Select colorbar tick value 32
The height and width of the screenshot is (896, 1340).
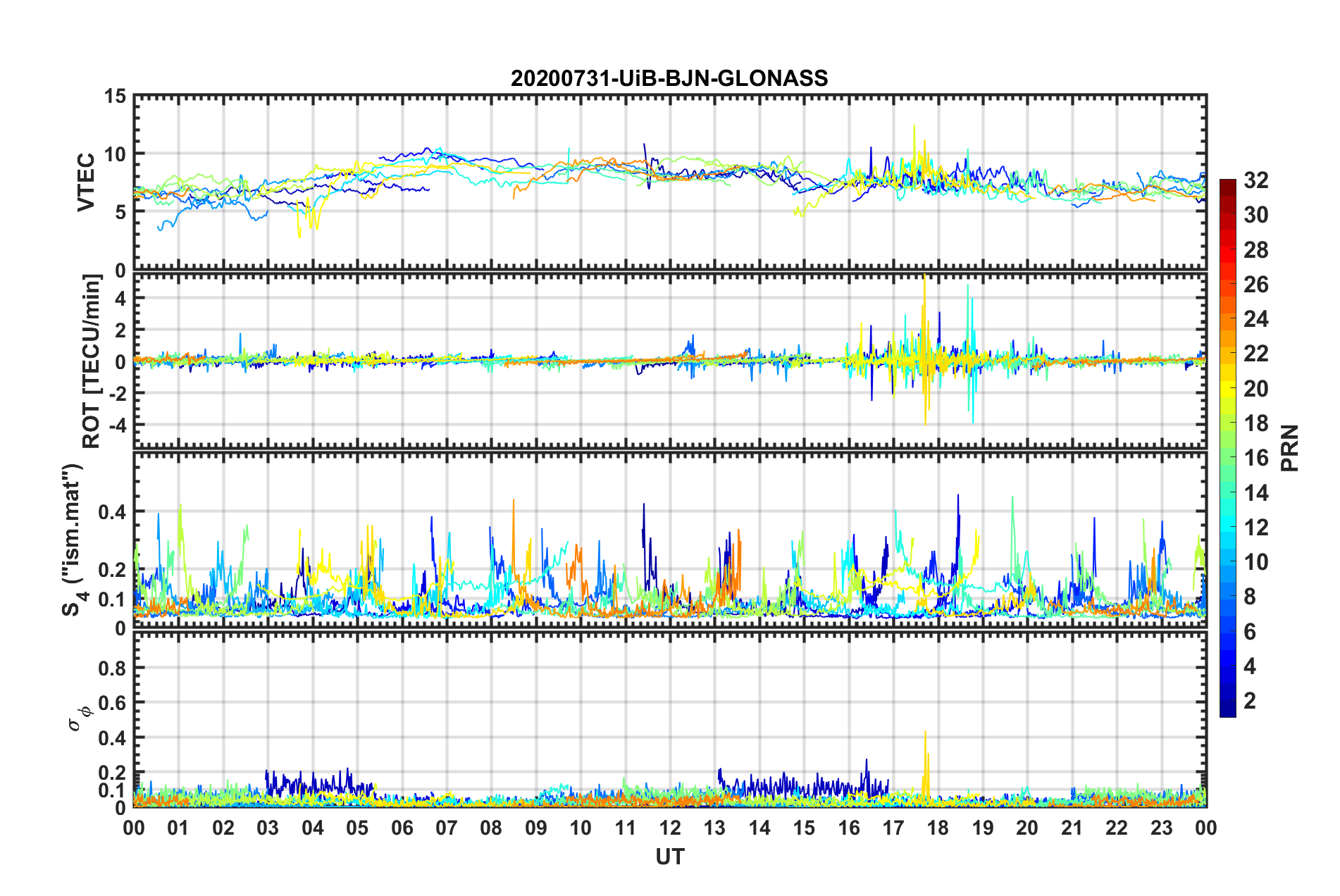tap(1256, 180)
